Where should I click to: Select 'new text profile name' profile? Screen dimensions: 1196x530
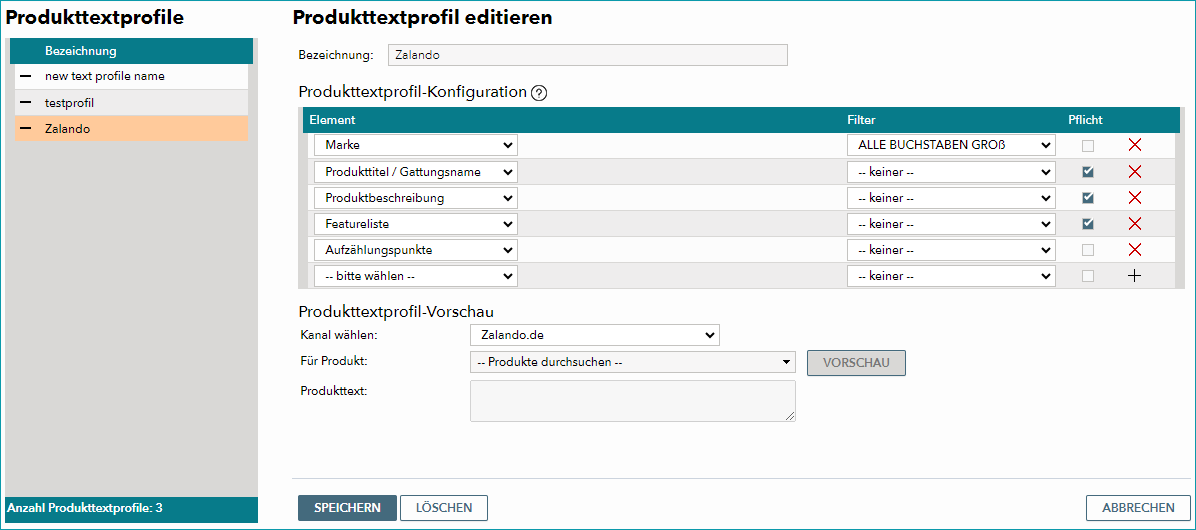[x=131, y=76]
